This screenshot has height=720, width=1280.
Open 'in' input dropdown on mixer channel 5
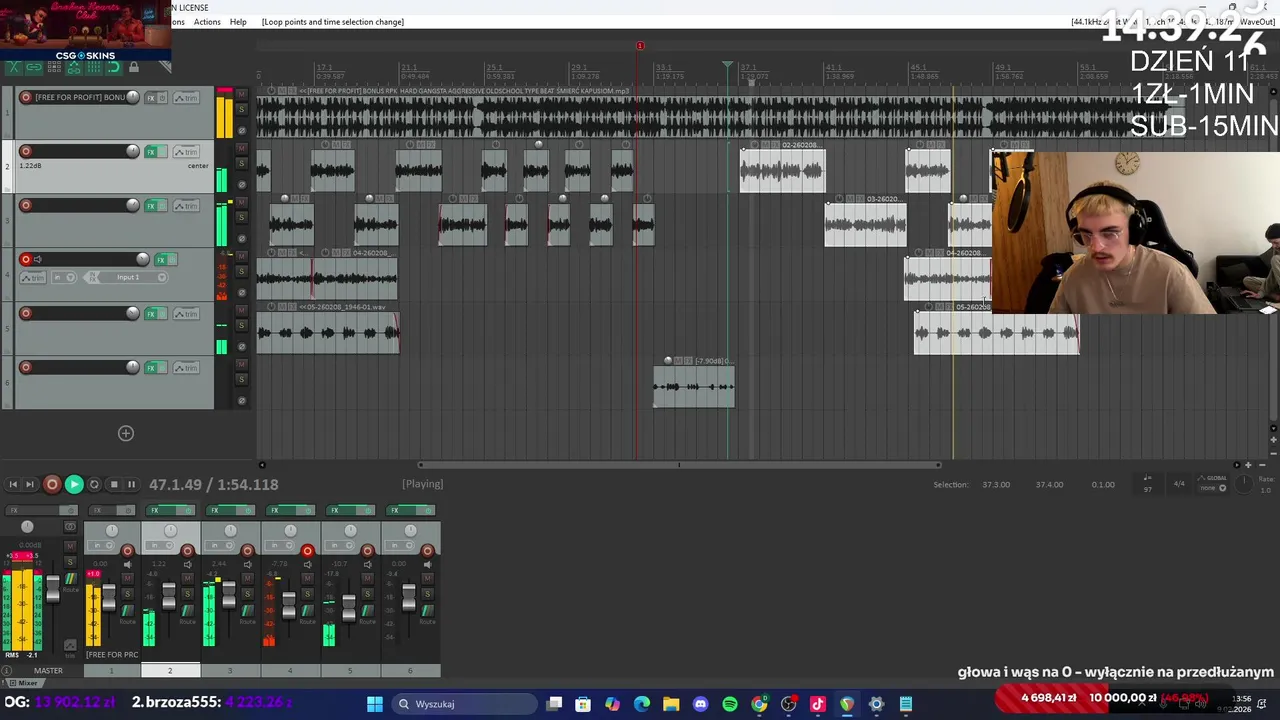(340, 545)
